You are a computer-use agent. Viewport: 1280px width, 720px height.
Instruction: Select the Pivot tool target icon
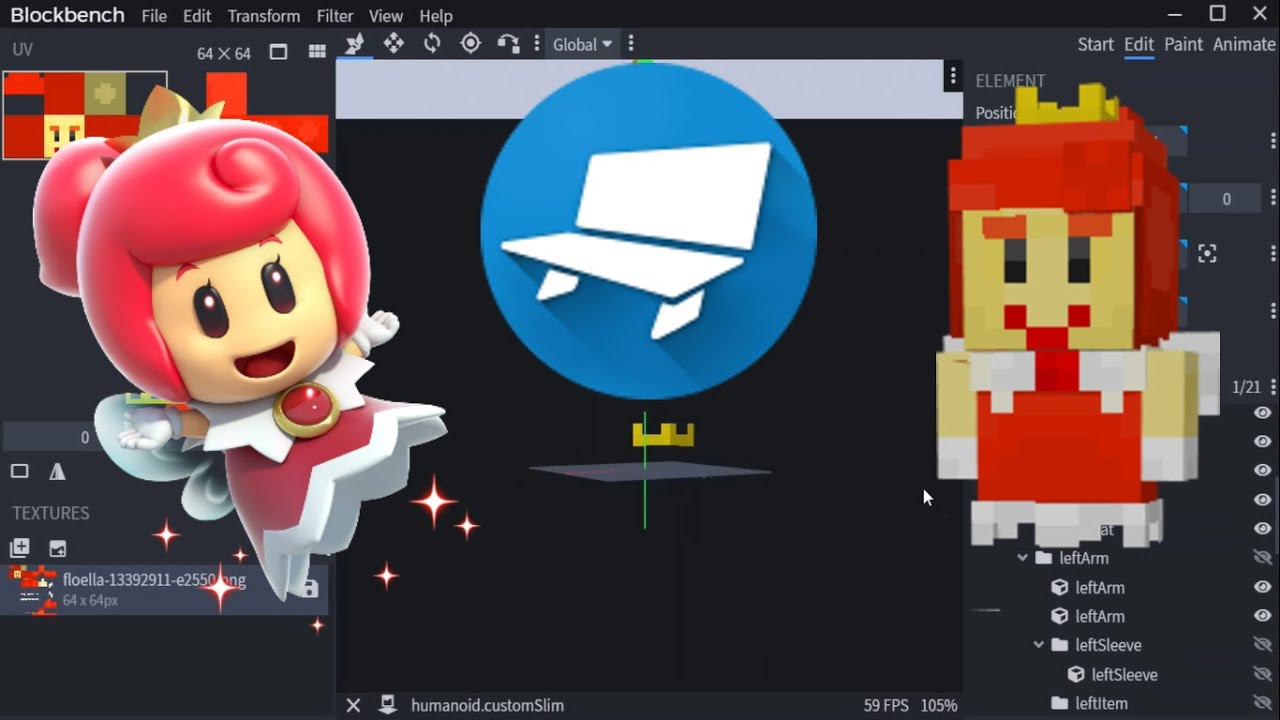coord(470,44)
